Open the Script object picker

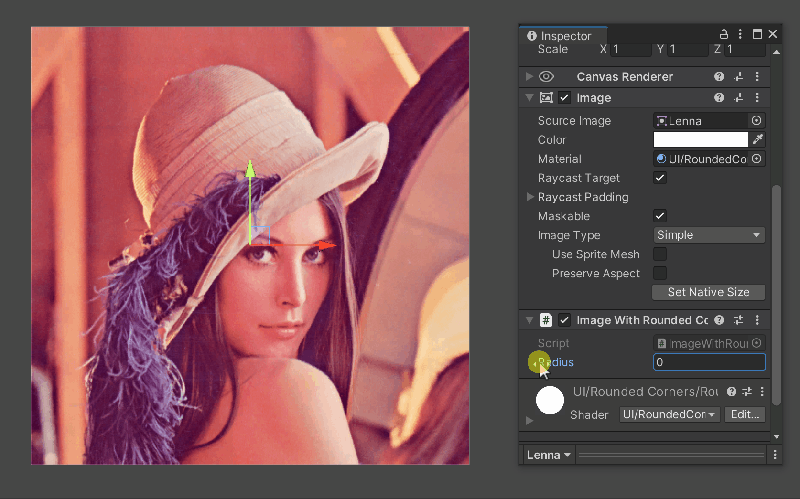pyautogui.click(x=757, y=343)
